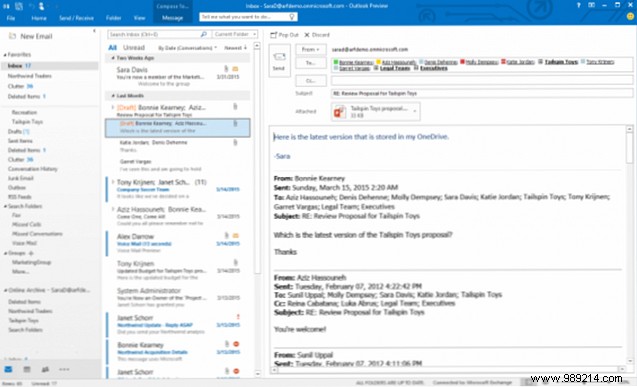Image resolution: width=637 pixels, height=387 pixels.
Task: Expand the Aziz Hassouneh; Bonnie Kea... conversation
Action: [x=113, y=209]
